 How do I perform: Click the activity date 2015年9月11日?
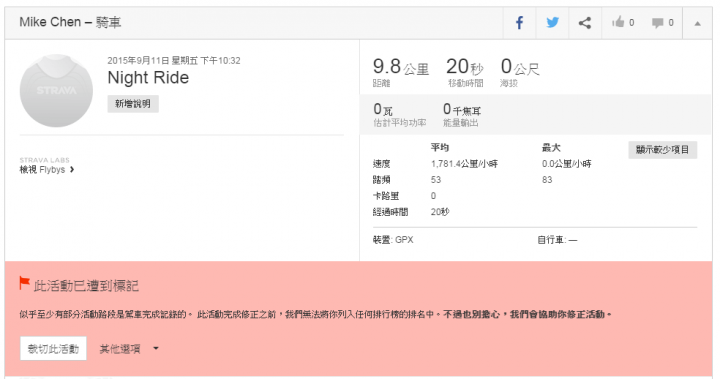(x=138, y=61)
